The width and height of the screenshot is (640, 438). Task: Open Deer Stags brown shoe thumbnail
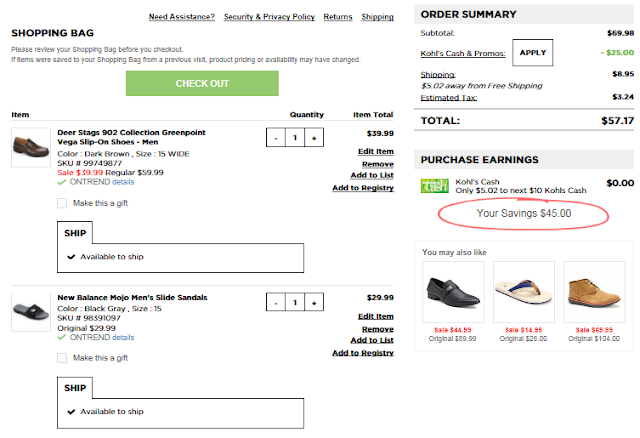[x=31, y=147]
